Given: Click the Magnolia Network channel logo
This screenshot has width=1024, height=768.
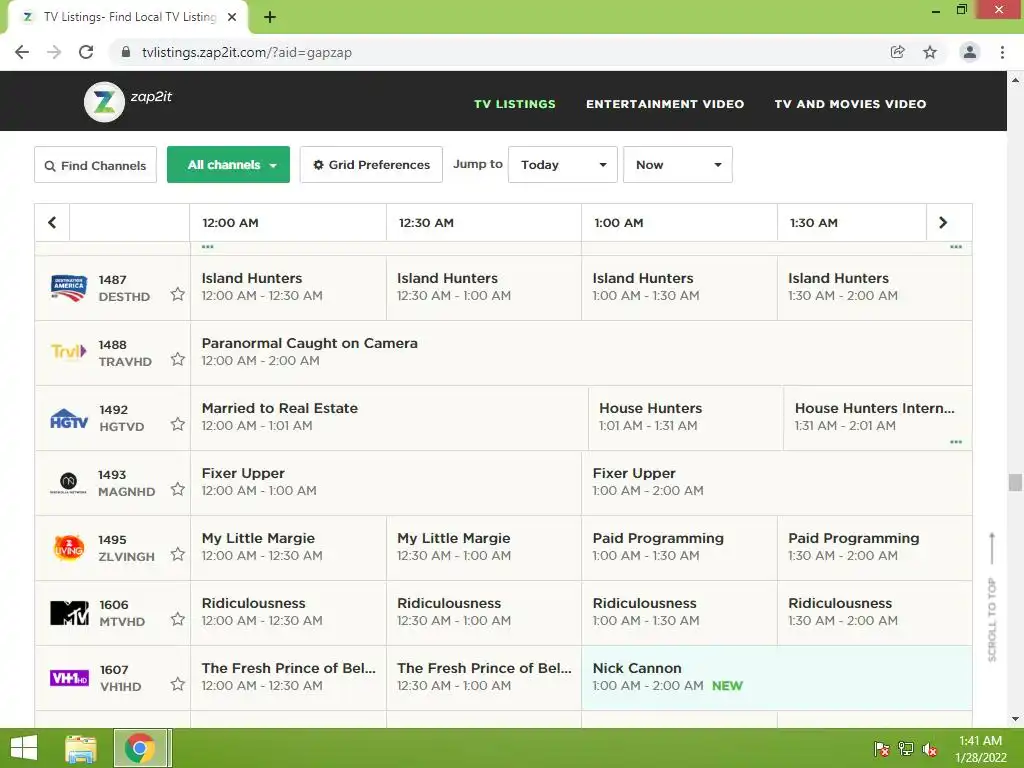Looking at the screenshot, I should (x=69, y=483).
